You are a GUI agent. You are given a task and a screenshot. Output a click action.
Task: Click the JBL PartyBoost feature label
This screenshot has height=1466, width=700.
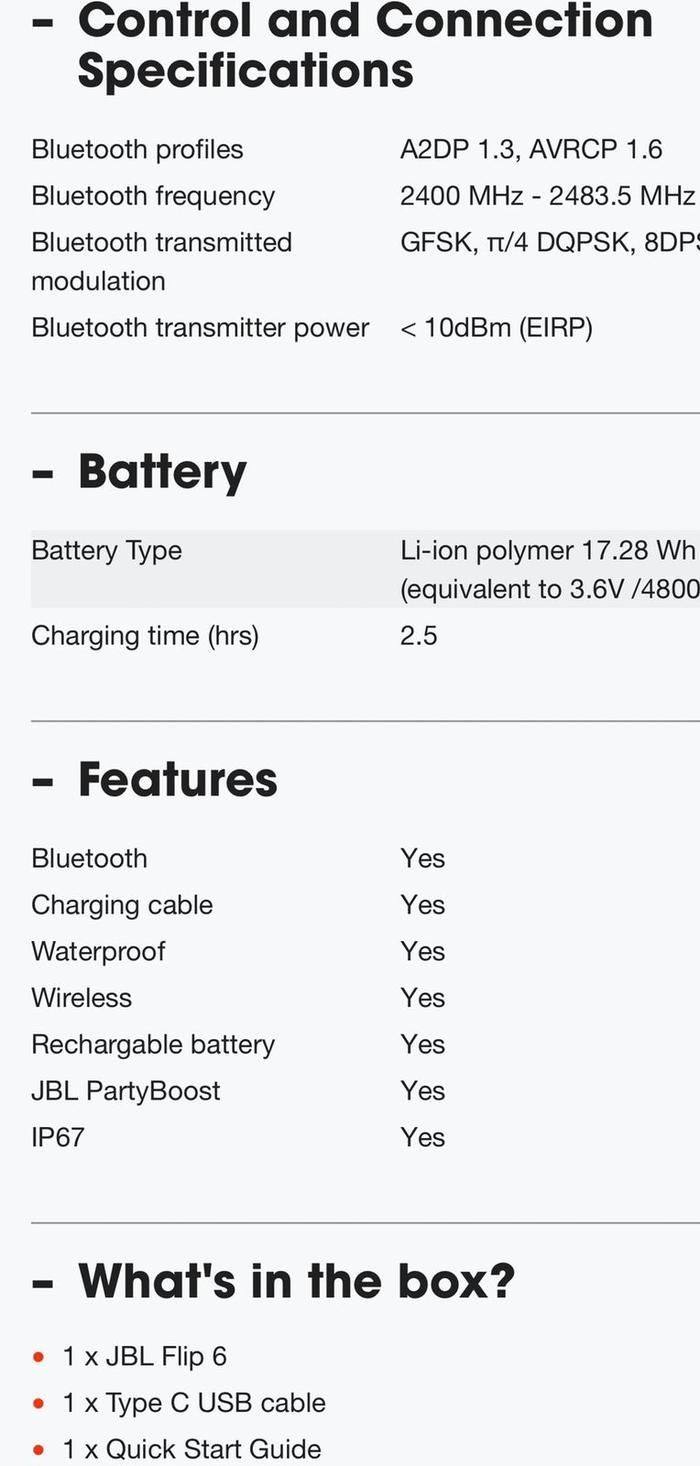(126, 1091)
